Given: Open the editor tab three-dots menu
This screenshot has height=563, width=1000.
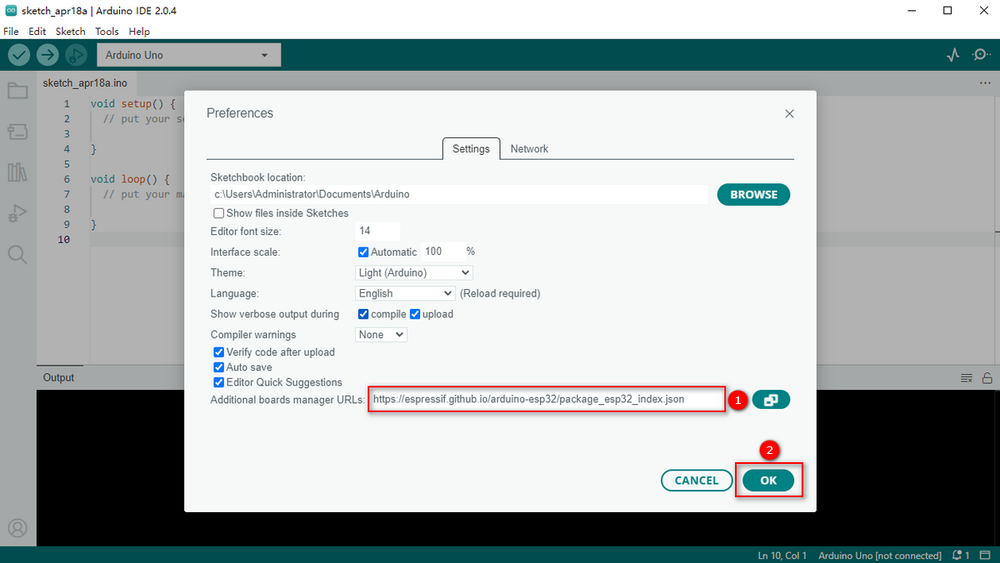Looking at the screenshot, I should click(x=985, y=83).
